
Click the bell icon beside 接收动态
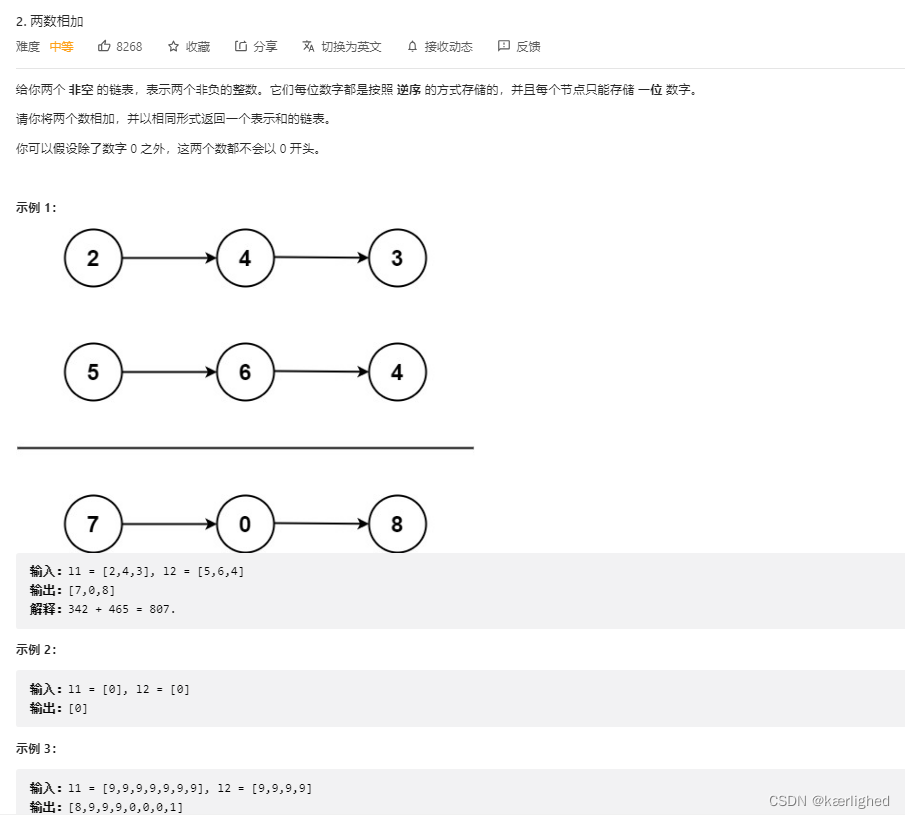tap(412, 46)
